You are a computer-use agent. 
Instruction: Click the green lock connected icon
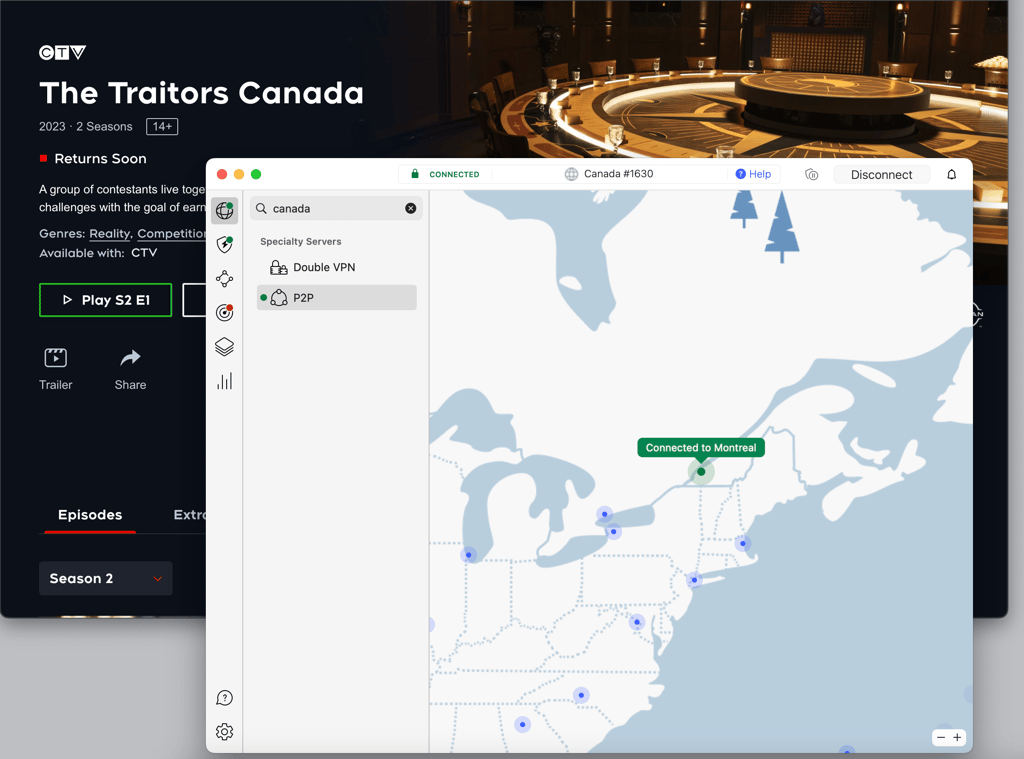415,174
